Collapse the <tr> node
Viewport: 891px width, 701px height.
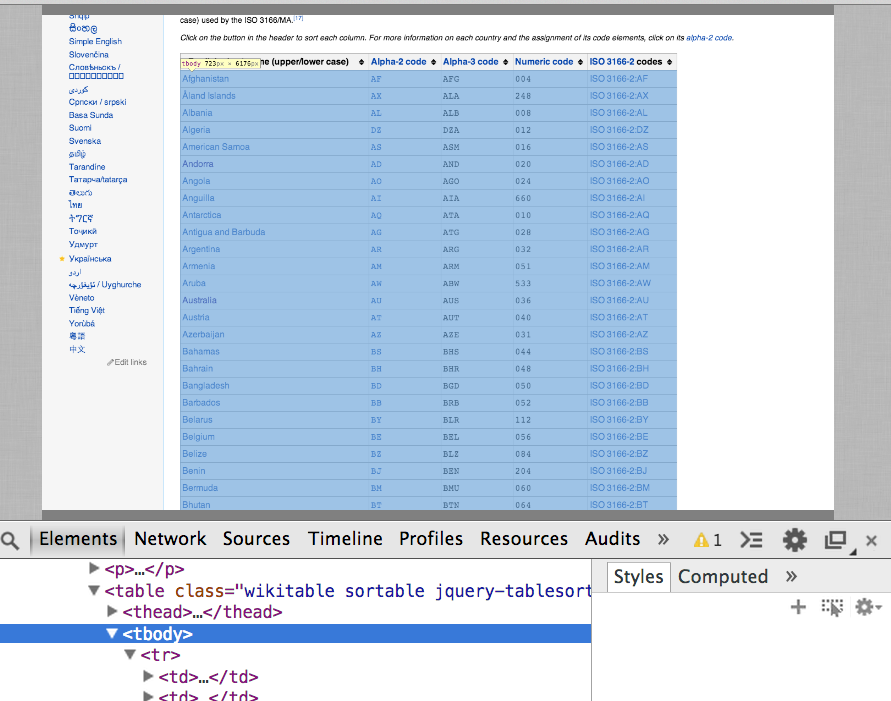point(130,654)
